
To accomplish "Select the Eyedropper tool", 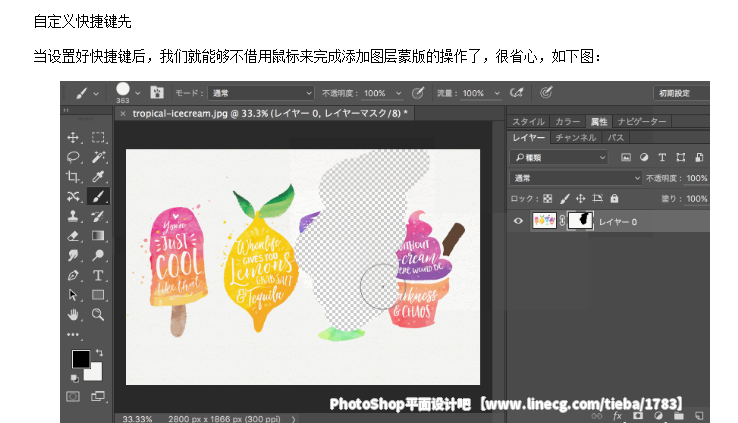I will (x=98, y=176).
